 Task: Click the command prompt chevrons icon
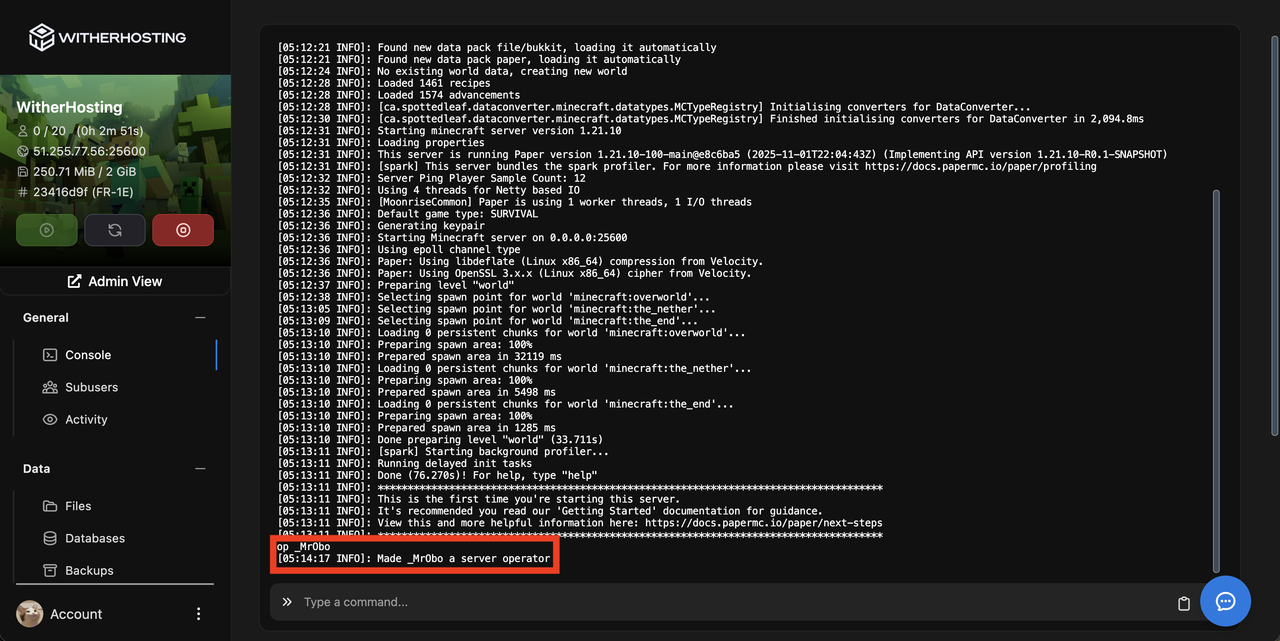click(287, 602)
